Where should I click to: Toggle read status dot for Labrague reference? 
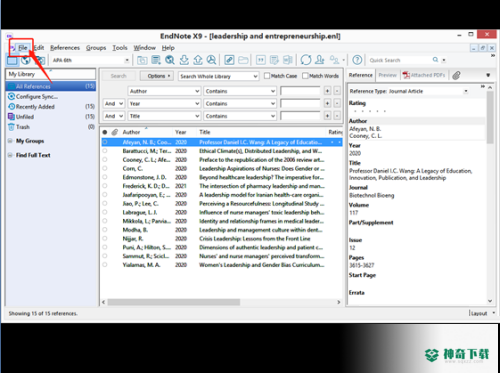coord(105,212)
